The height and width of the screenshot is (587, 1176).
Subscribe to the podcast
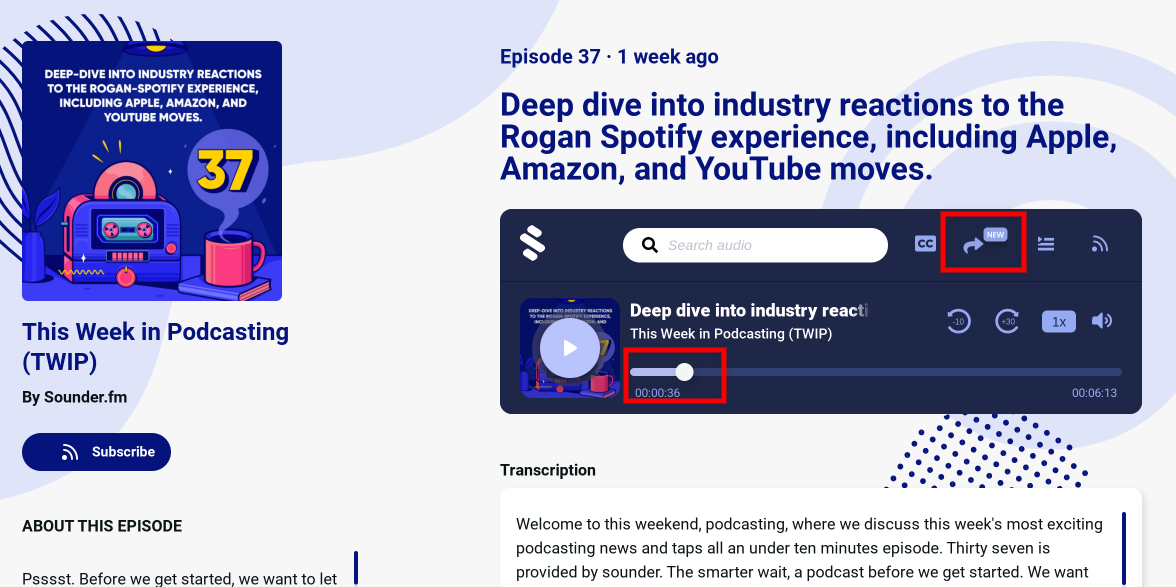pos(97,452)
